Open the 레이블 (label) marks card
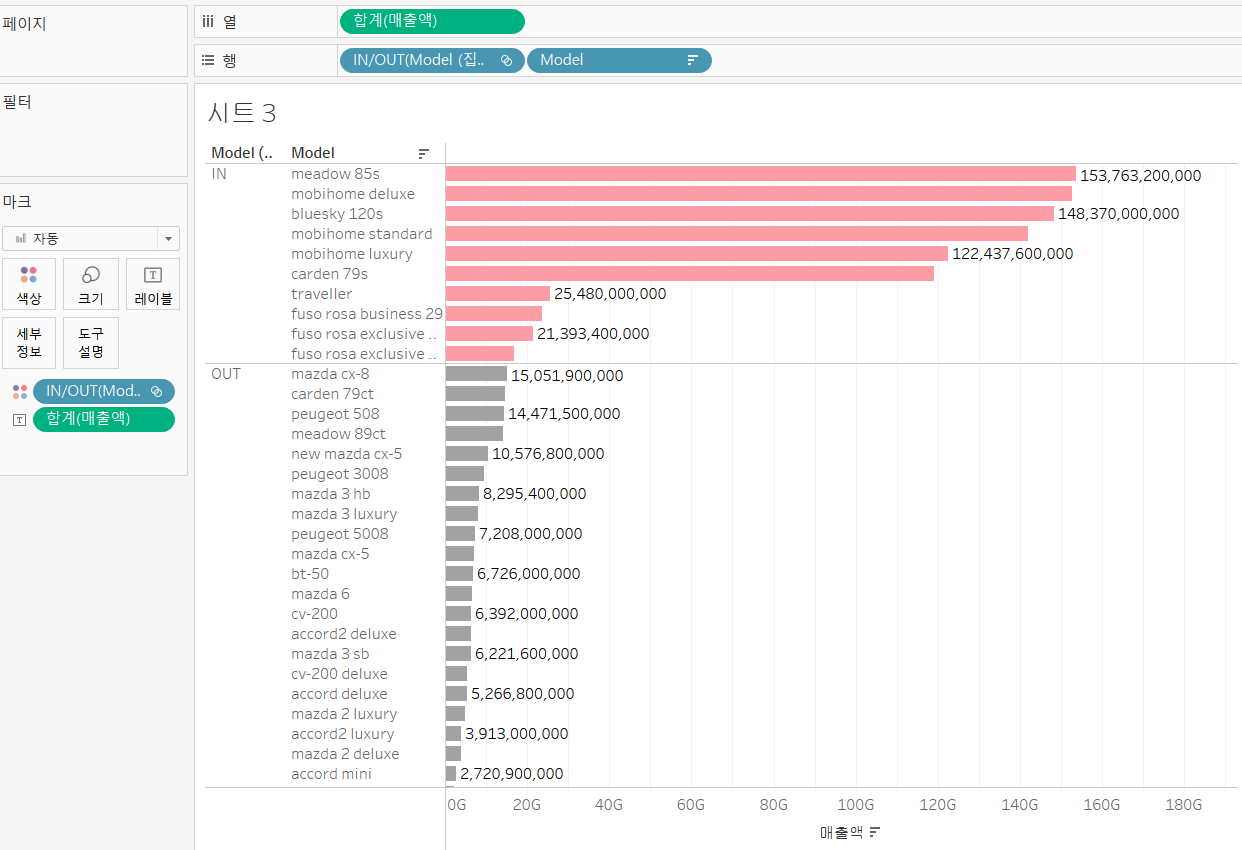This screenshot has height=850, width=1242. coord(153,284)
